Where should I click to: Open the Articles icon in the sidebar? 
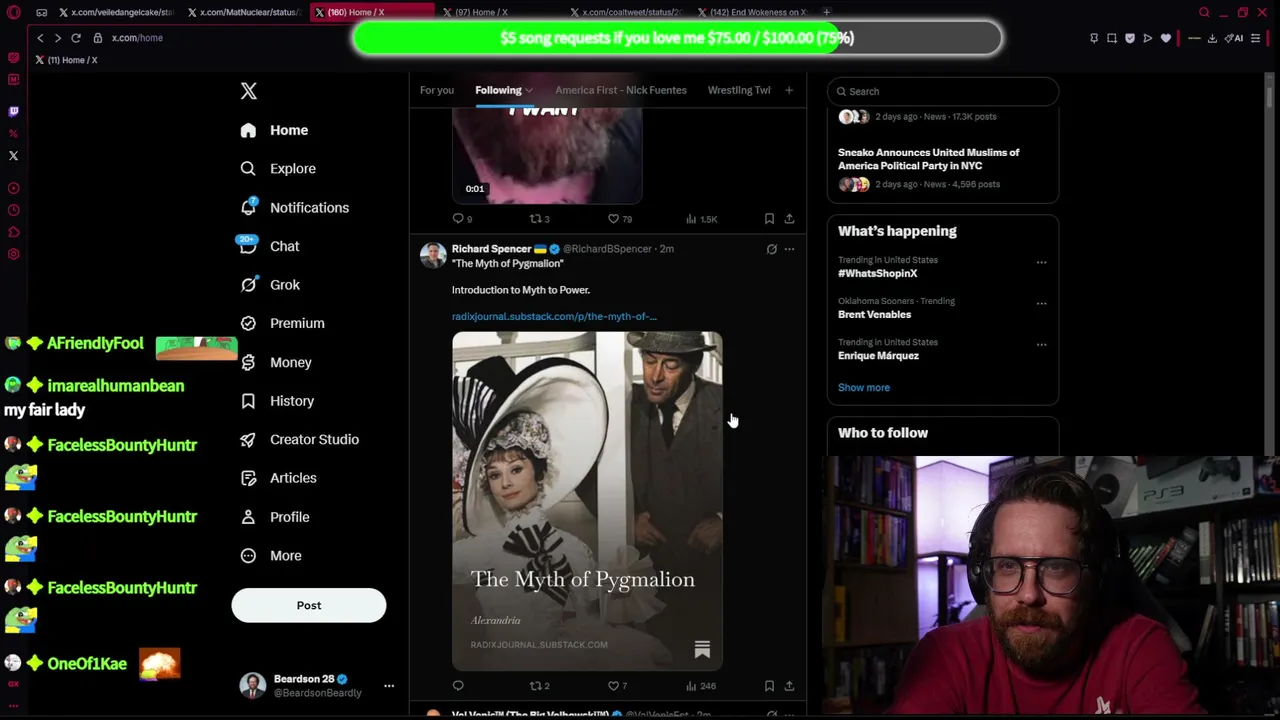tap(248, 478)
